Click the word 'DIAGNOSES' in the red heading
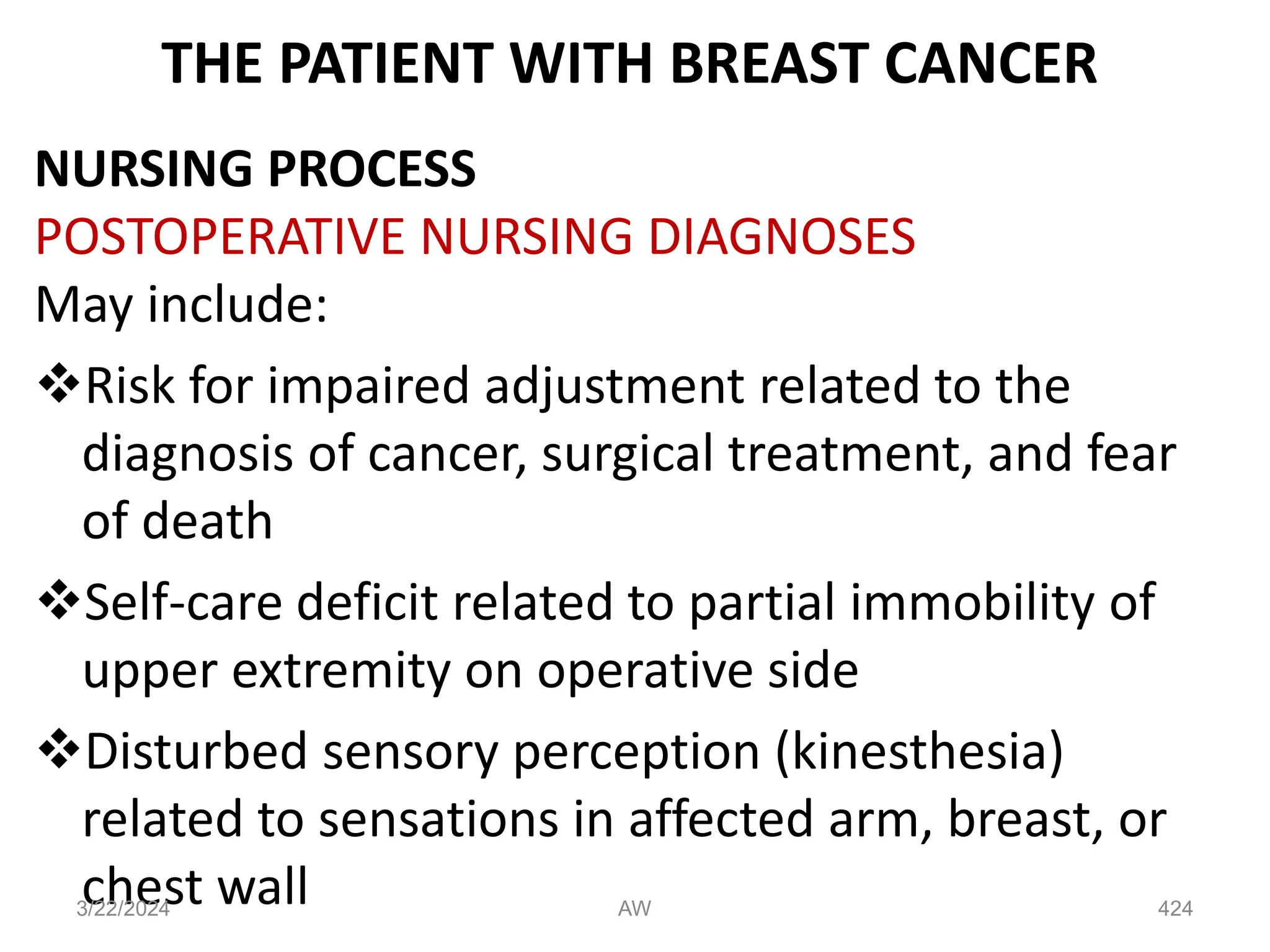Viewport: 1270px width, 952px height. (x=781, y=236)
